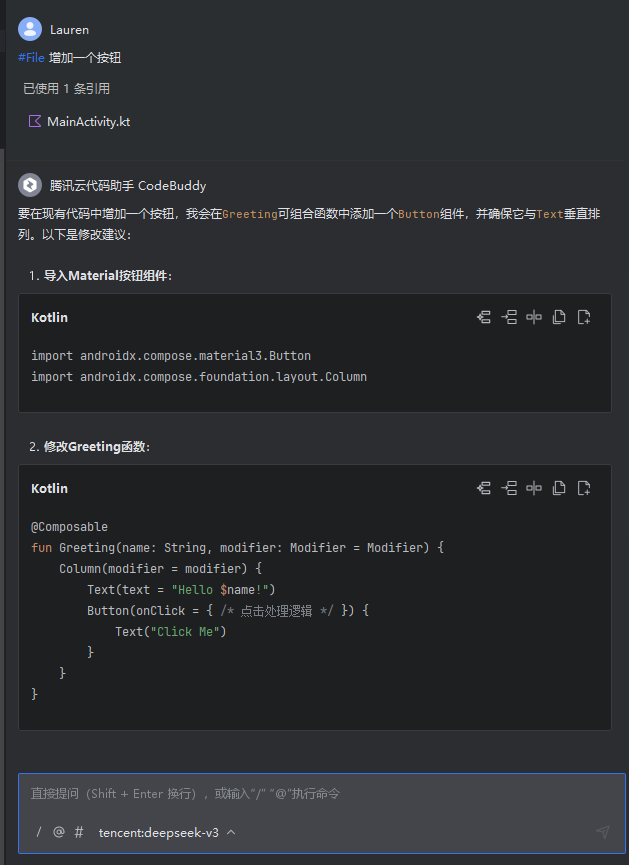Expand the 已使用 1 条引用 references section
Viewport: 629px width, 865px height.
coord(66,88)
